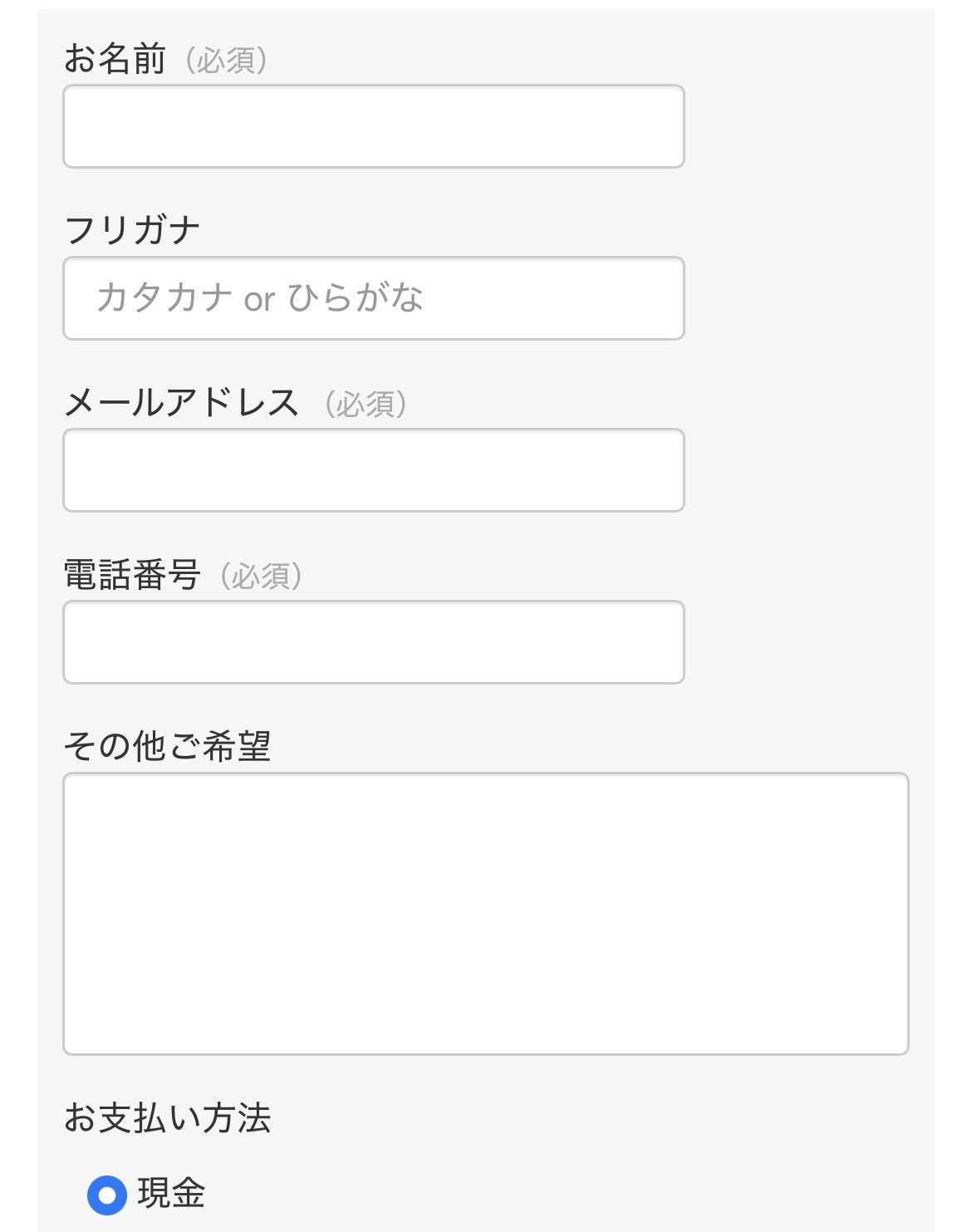
Task: Click the 電話番号 field label
Action: tap(132, 575)
